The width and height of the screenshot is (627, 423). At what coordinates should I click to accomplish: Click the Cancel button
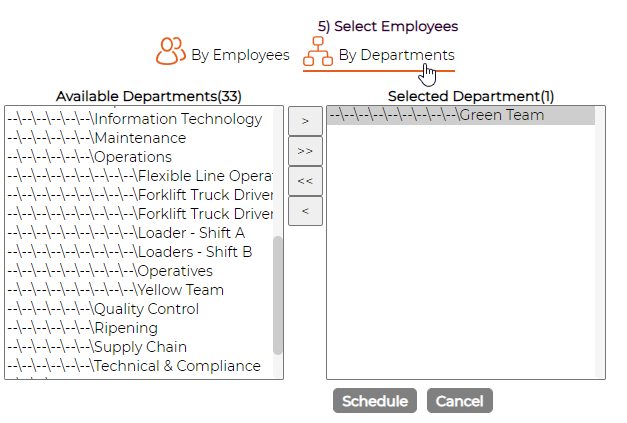tap(459, 401)
